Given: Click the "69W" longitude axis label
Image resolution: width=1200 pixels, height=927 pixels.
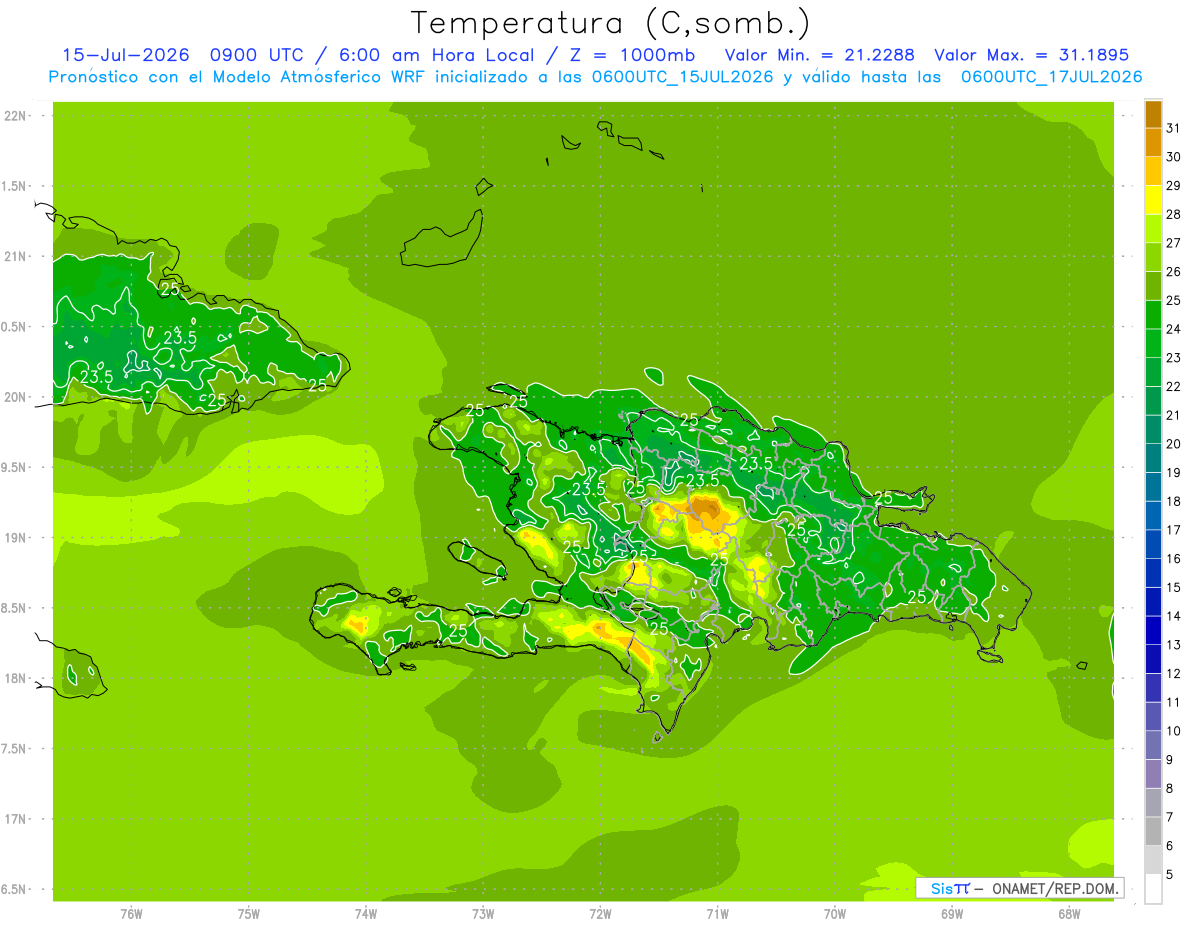Looking at the screenshot, I should tap(952, 914).
